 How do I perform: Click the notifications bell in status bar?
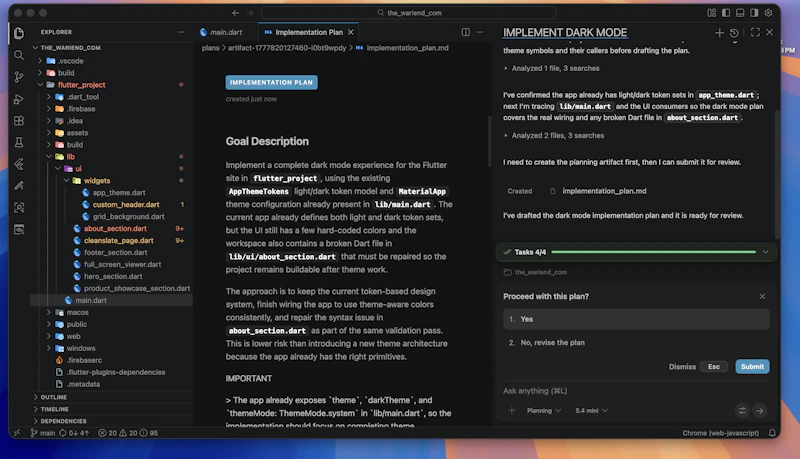[x=772, y=433]
